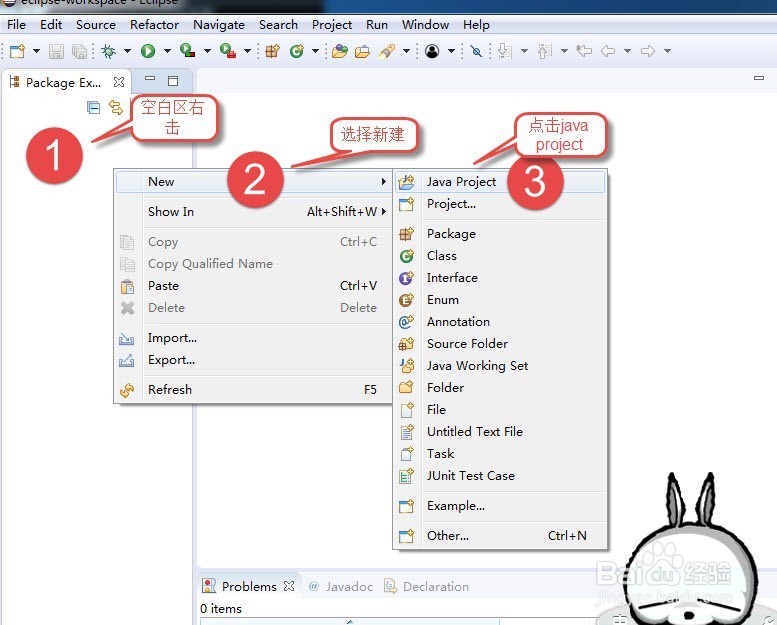Minimize the editor area

click(759, 78)
